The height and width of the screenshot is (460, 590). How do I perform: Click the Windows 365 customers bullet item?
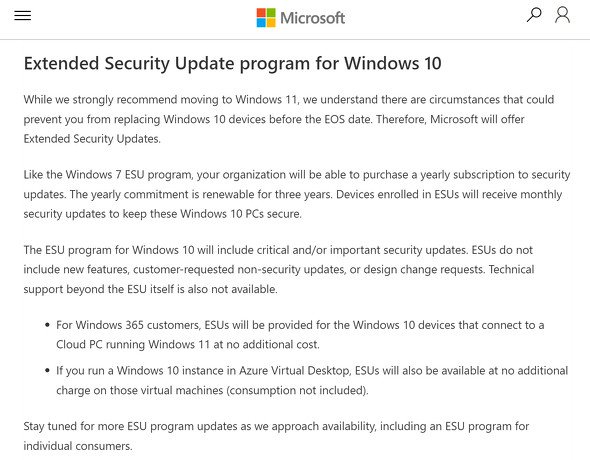click(300, 335)
